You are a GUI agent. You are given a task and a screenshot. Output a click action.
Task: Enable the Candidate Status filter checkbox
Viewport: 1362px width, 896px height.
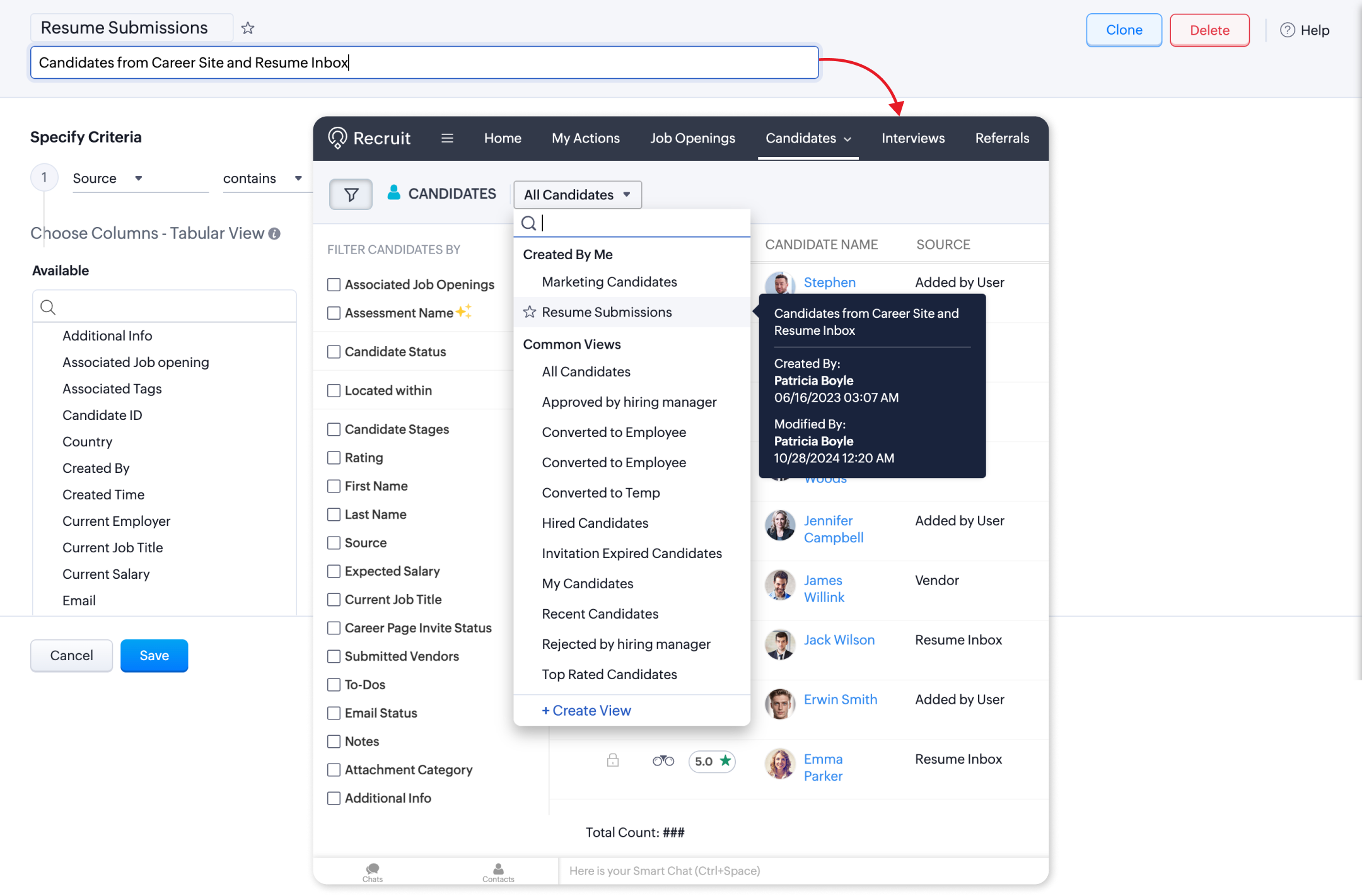[x=334, y=352]
